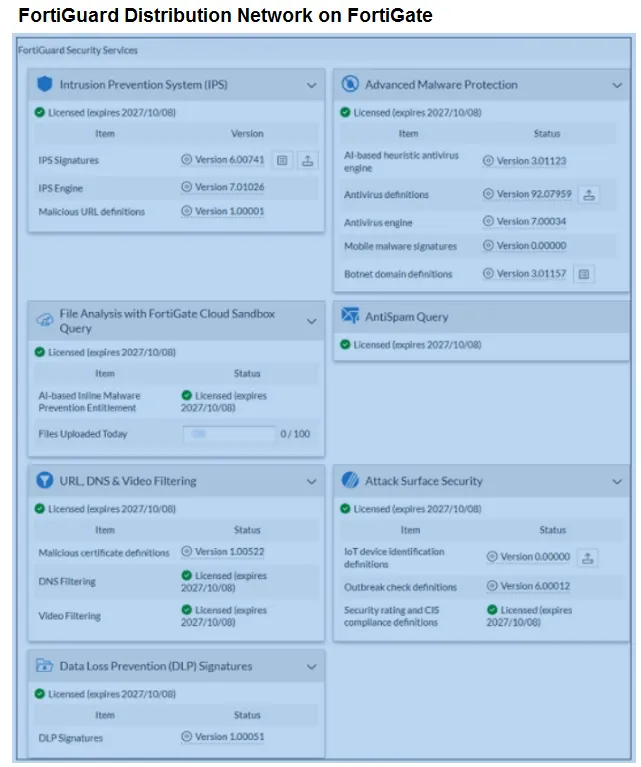Click the Data Loss Prevention folder icon
The width and height of the screenshot is (641, 767).
tap(45, 666)
